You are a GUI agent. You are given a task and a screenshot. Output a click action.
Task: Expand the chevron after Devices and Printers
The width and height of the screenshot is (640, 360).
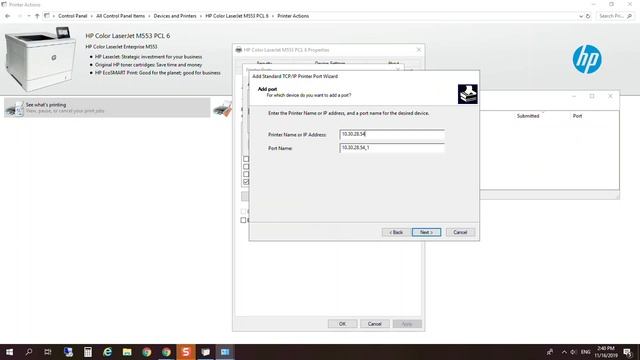point(201,16)
